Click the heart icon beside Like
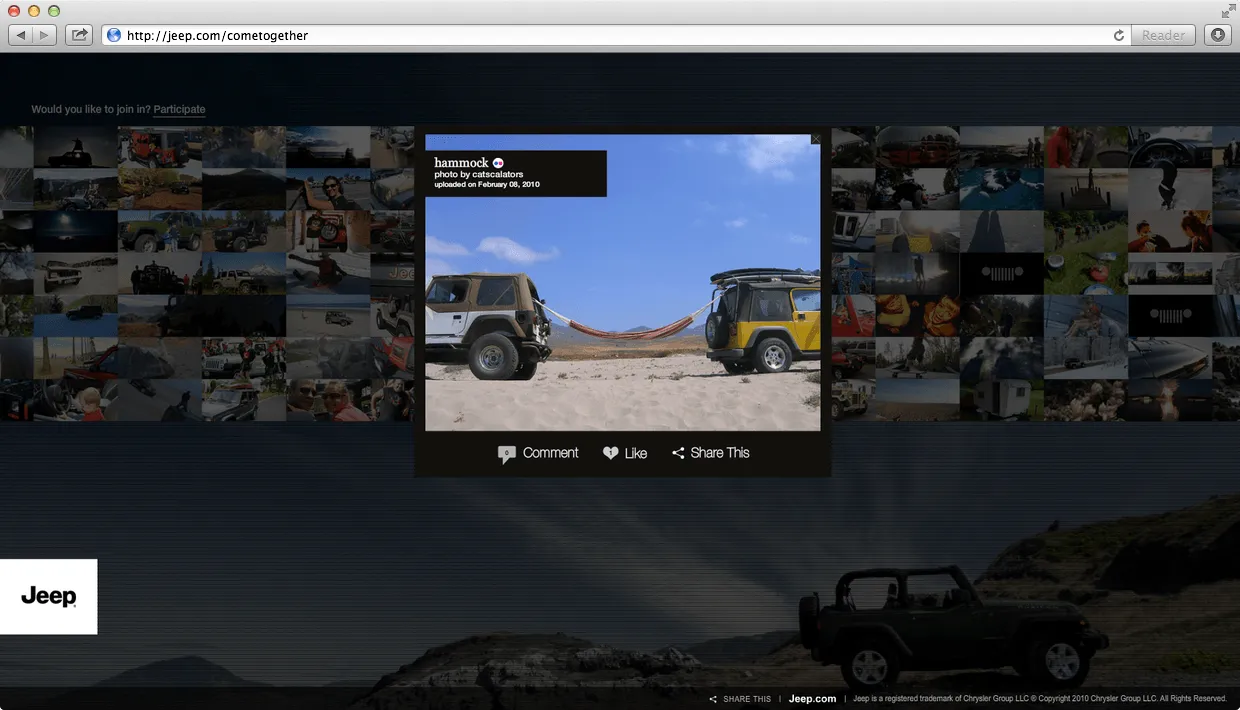Image resolution: width=1240 pixels, height=710 pixels. pos(611,453)
